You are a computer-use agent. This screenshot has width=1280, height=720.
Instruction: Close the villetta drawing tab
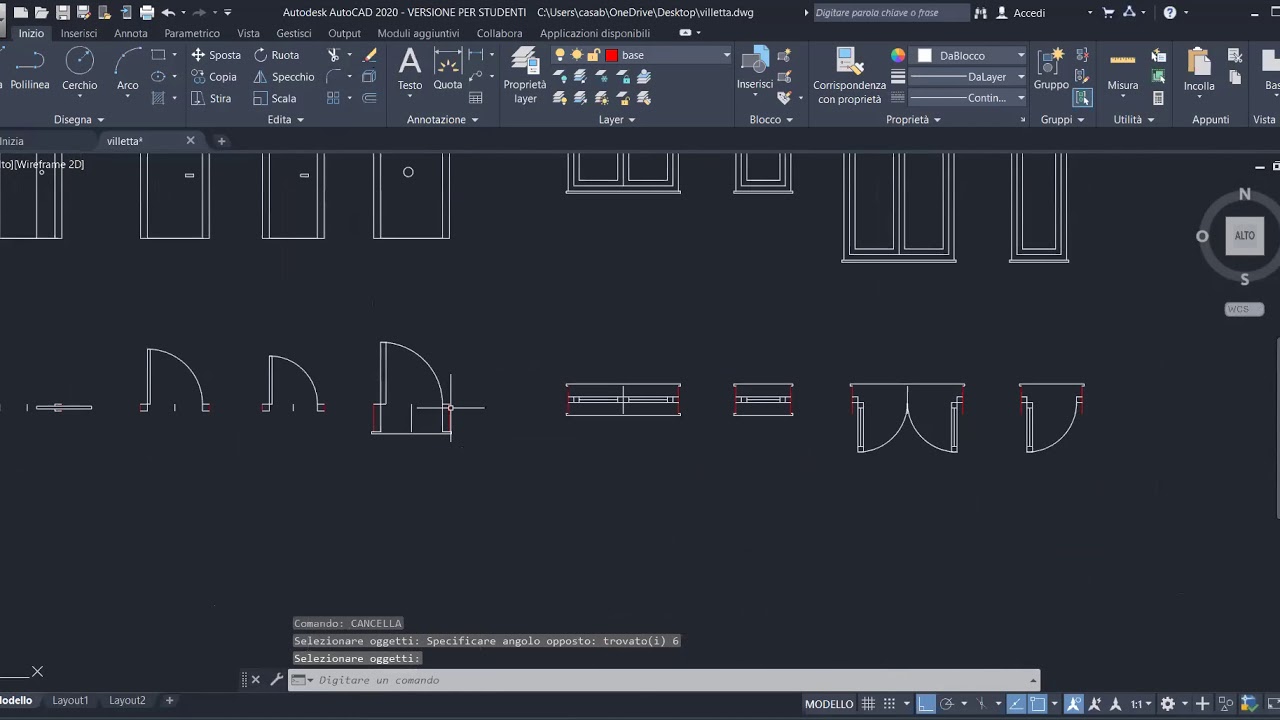[190, 141]
